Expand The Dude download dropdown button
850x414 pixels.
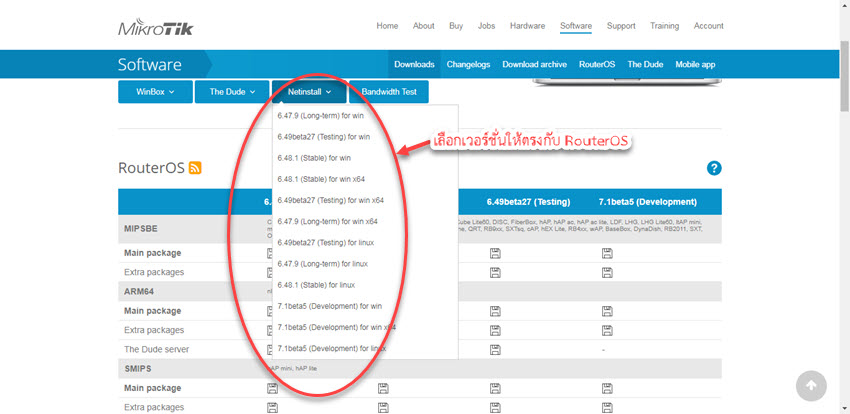[232, 92]
